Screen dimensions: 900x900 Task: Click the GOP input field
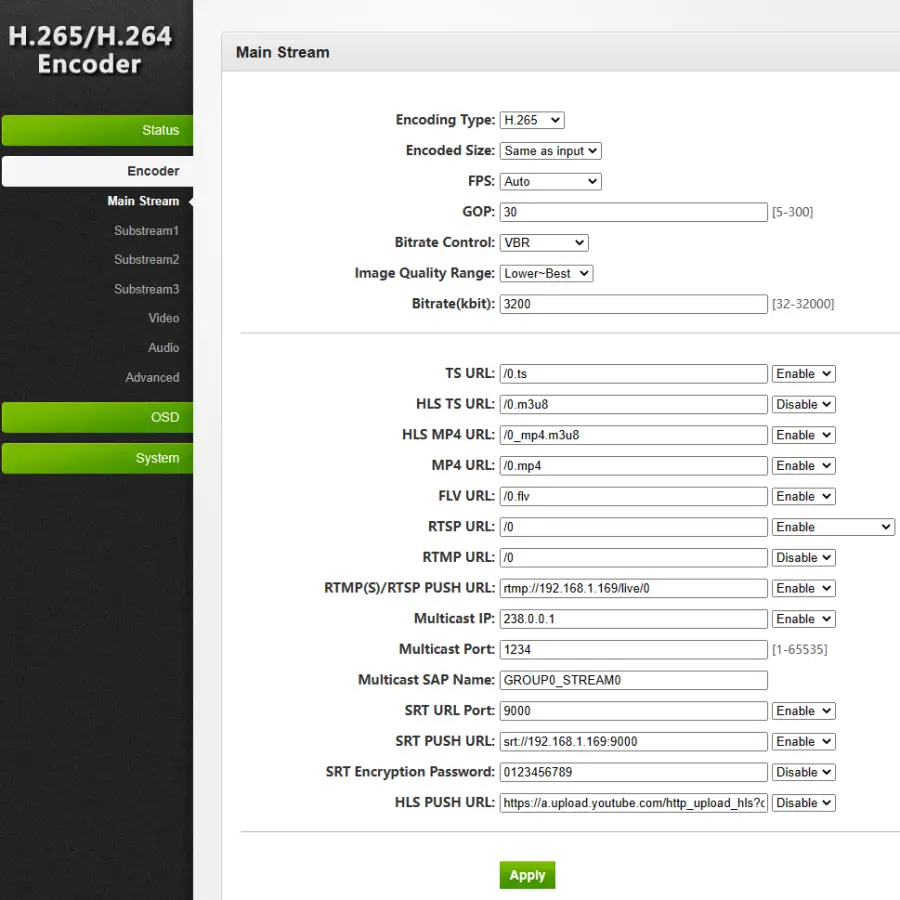(x=633, y=212)
